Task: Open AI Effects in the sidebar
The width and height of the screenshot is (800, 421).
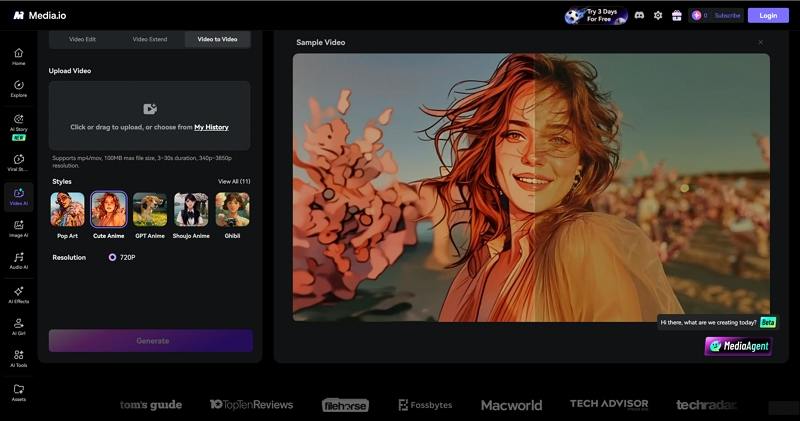Action: [18, 294]
